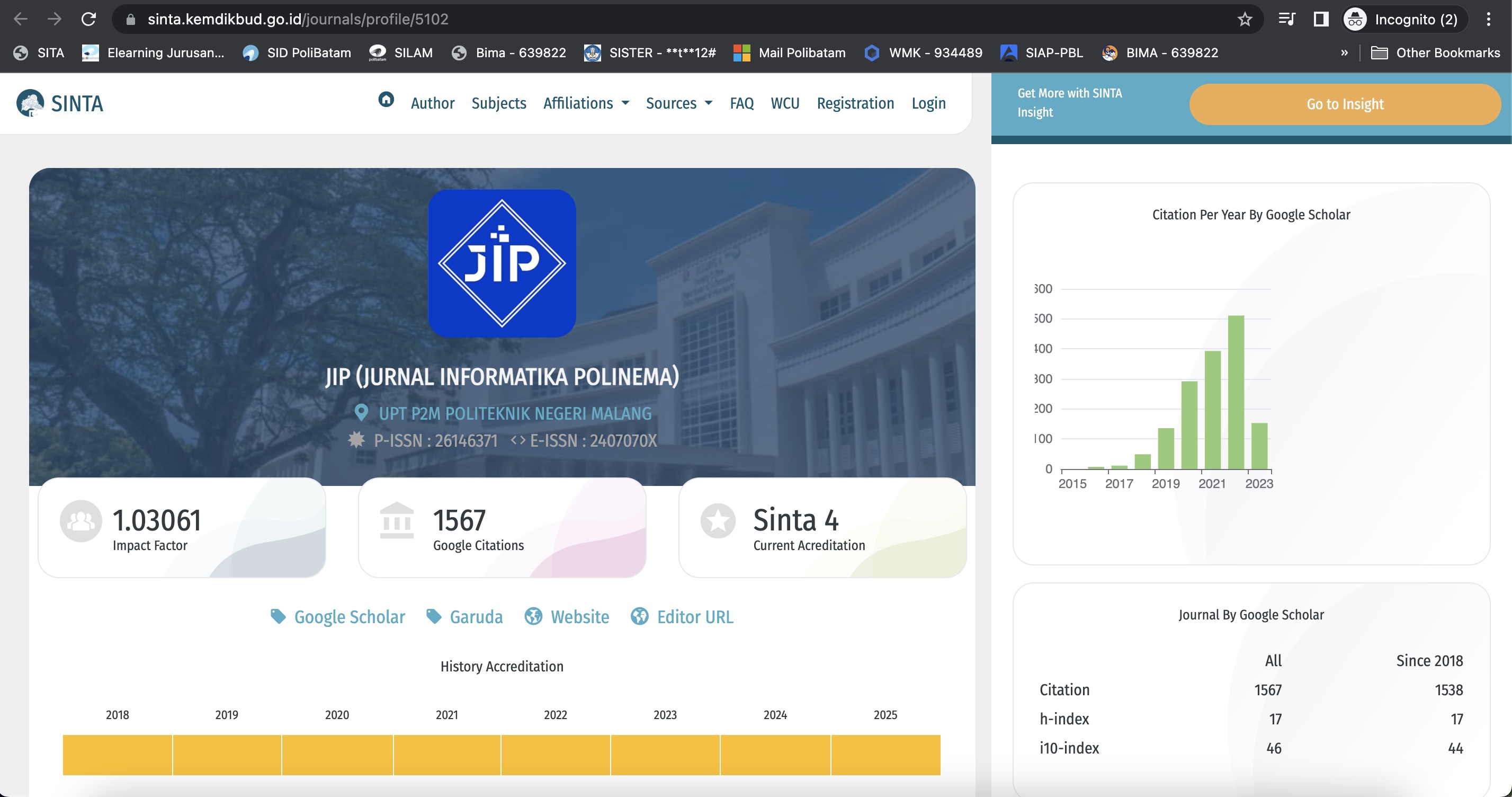Open the Other Bookmarks folder
1512x797 pixels.
[x=1435, y=53]
